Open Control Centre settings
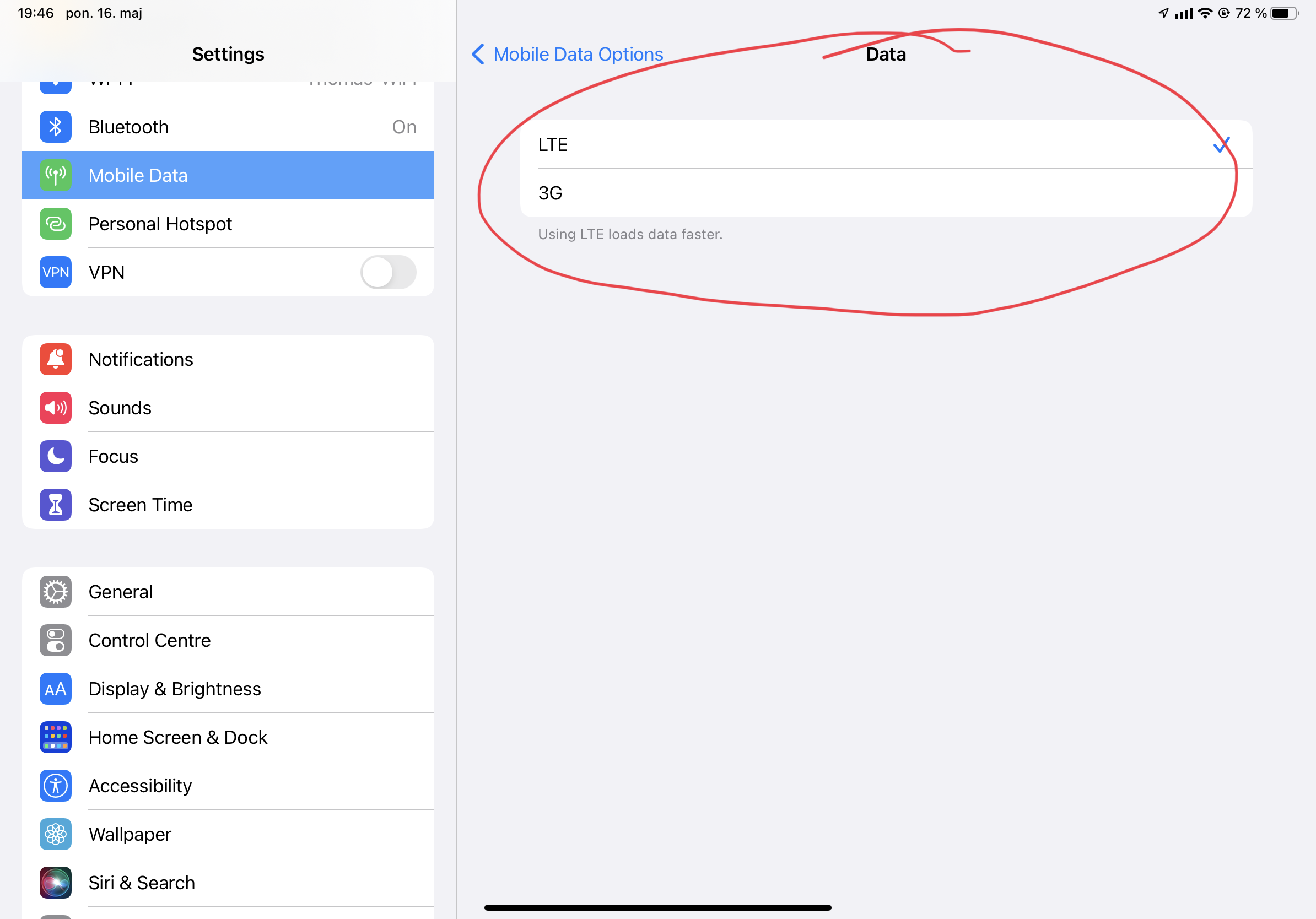Screen dimensions: 1316x919 coord(228,640)
